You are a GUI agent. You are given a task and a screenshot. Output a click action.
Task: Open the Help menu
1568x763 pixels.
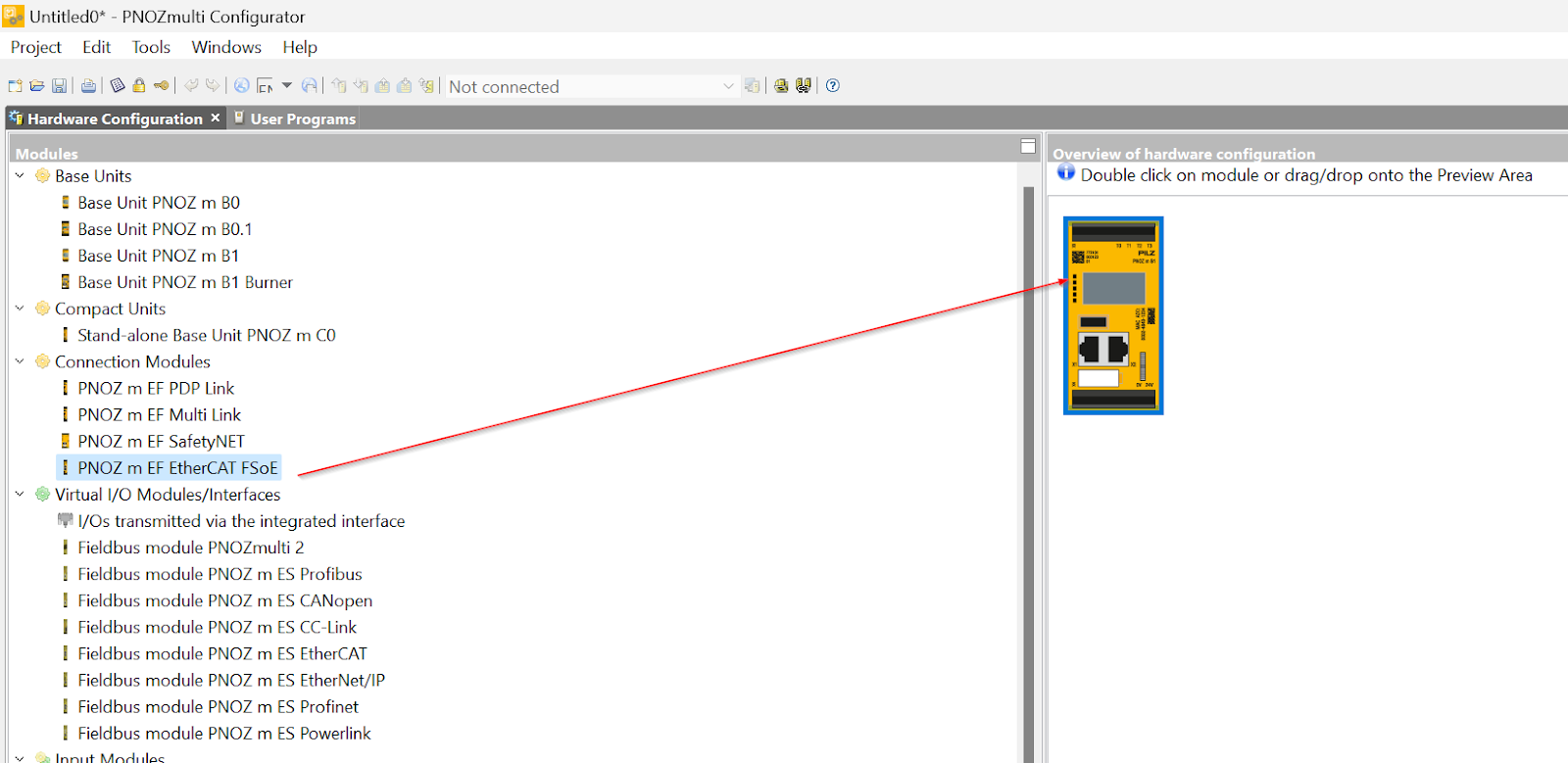click(300, 47)
